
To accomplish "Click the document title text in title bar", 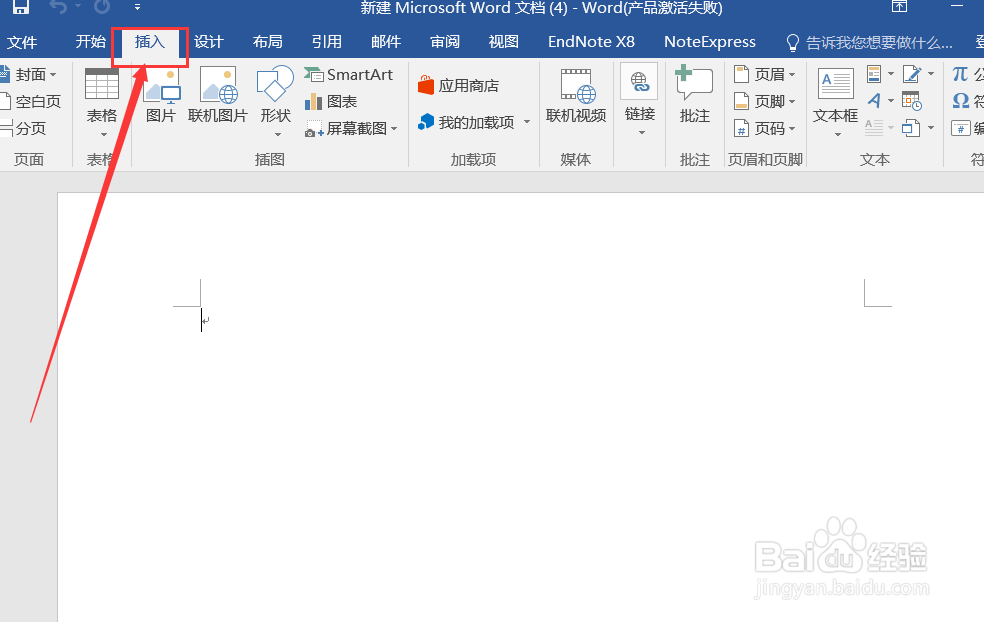I will tap(541, 8).
